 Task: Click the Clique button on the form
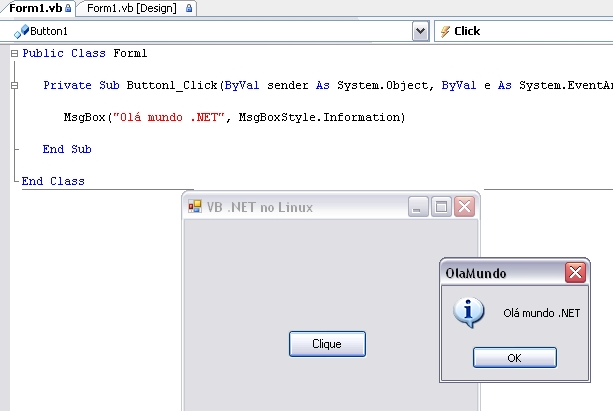pyautogui.click(x=327, y=344)
